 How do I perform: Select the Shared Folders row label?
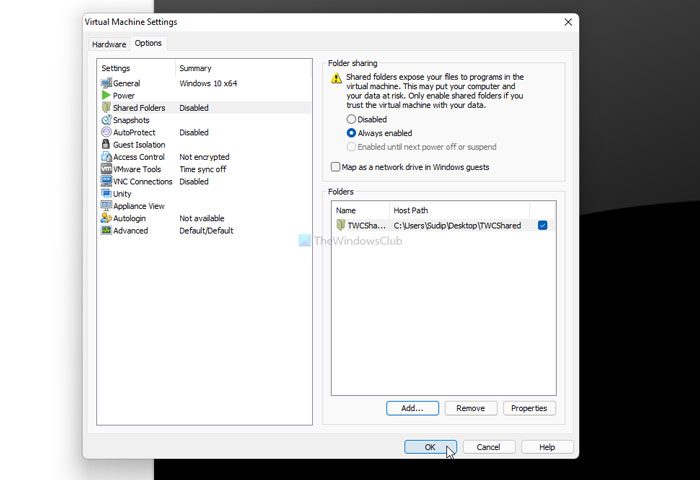pyautogui.click(x=139, y=108)
